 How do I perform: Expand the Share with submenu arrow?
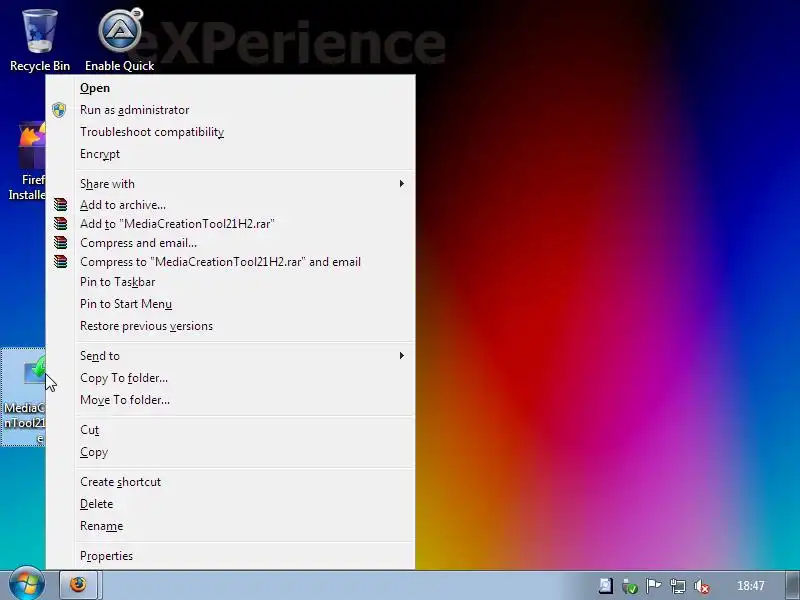coord(402,184)
